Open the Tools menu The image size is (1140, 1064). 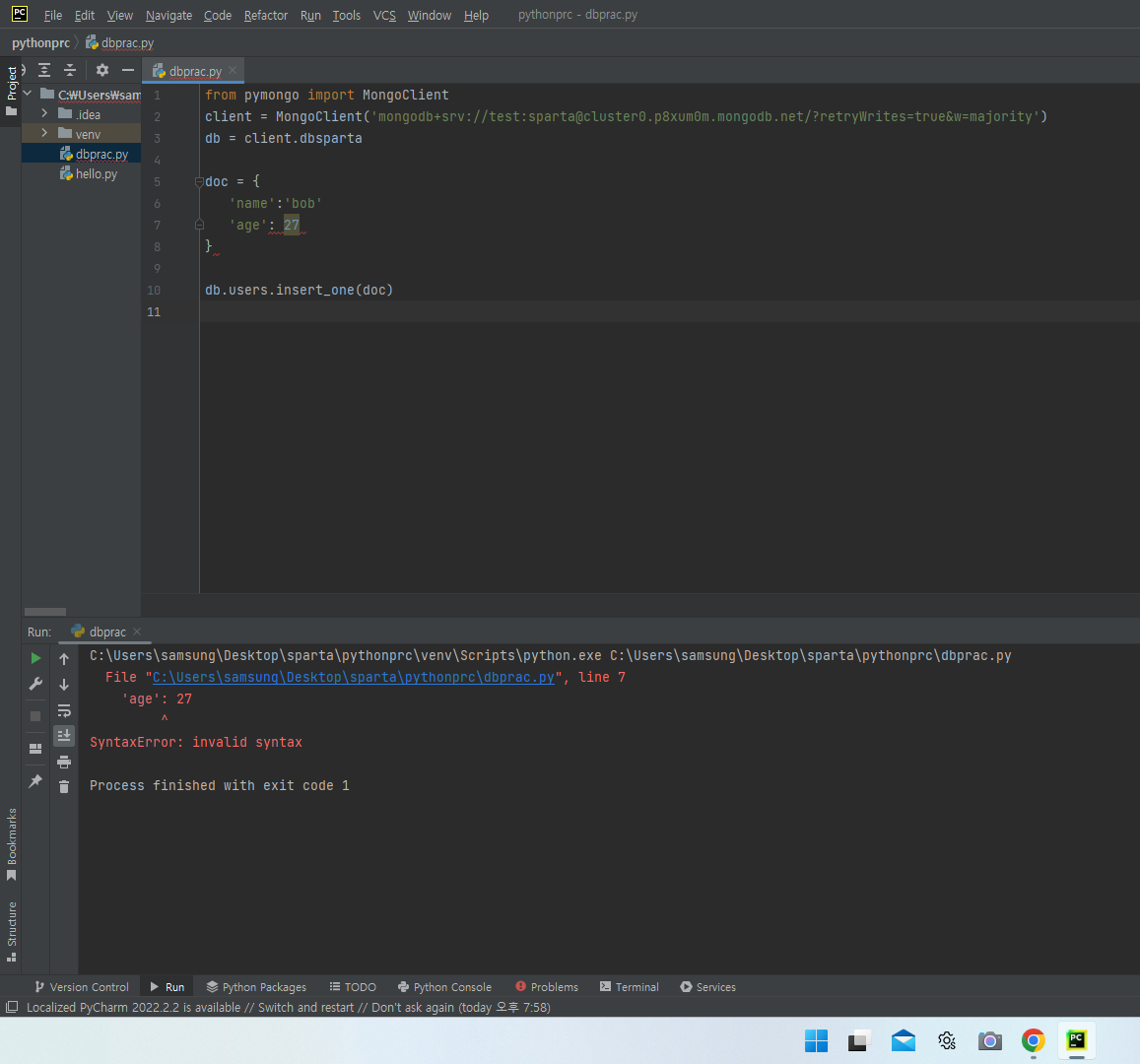tap(346, 15)
